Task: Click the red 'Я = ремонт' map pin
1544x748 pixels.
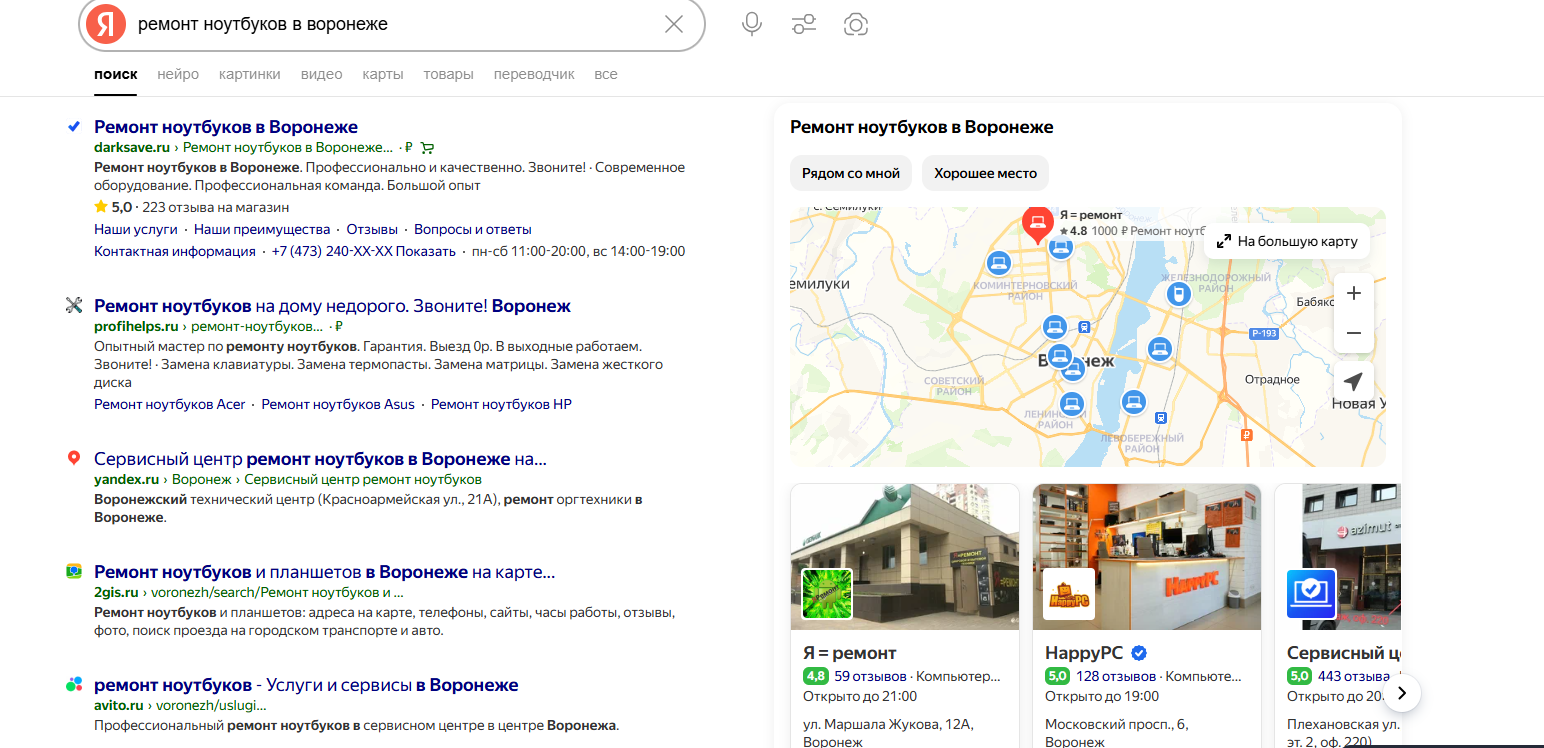Action: [1036, 224]
